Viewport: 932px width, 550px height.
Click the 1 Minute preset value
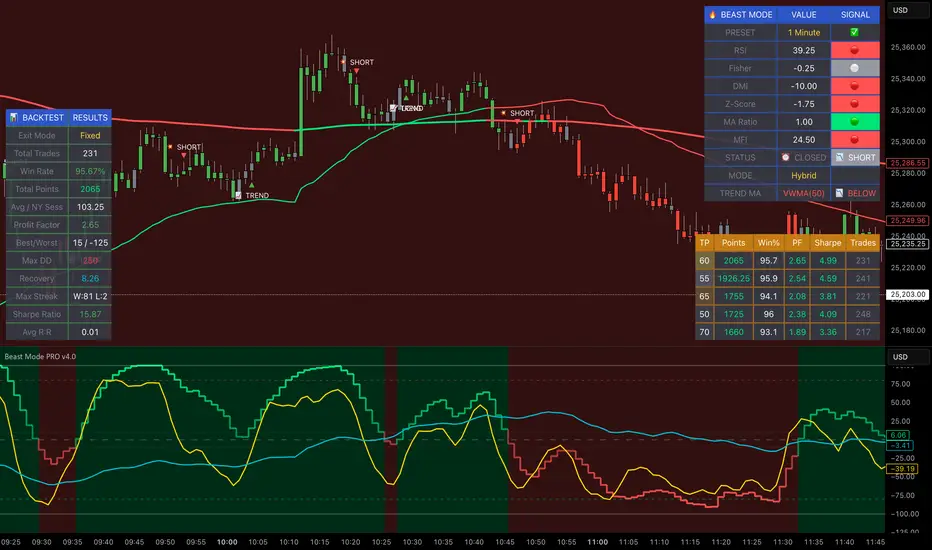coord(804,32)
